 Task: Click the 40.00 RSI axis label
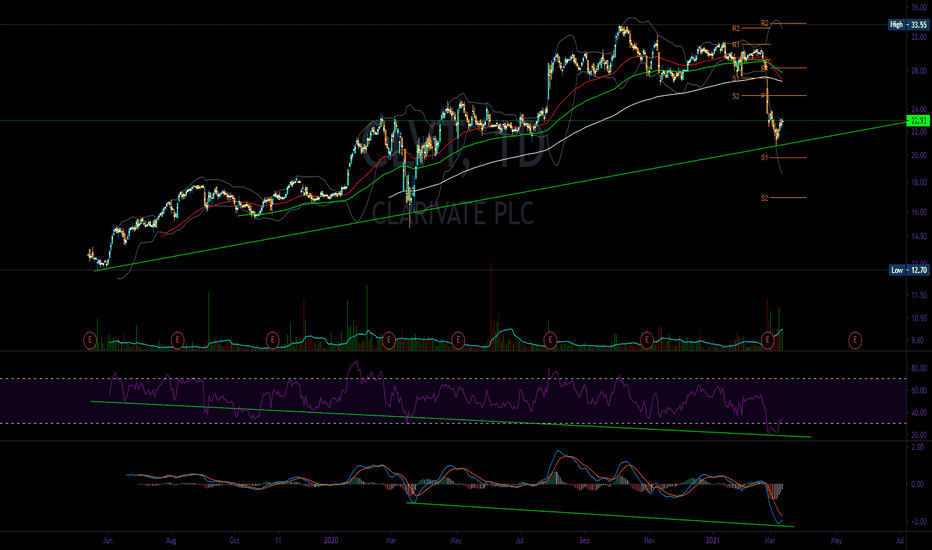919,413
